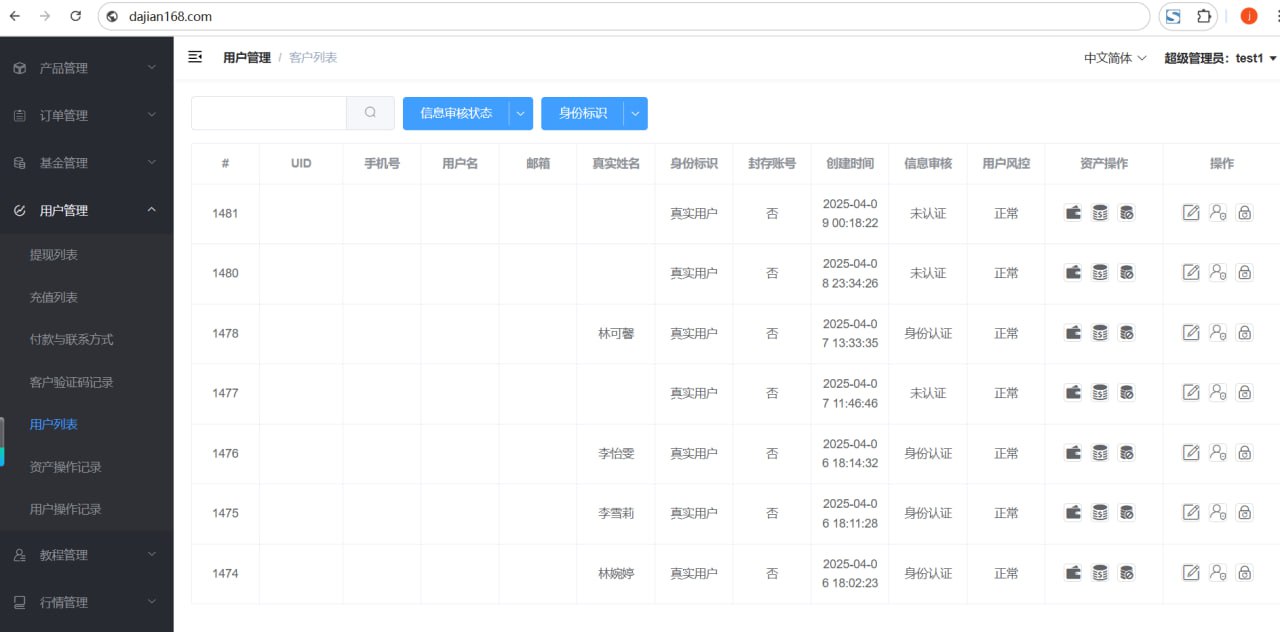Image resolution: width=1280 pixels, height=632 pixels.
Task: Open the 信息审核状态 dropdown arrow
Action: point(520,113)
